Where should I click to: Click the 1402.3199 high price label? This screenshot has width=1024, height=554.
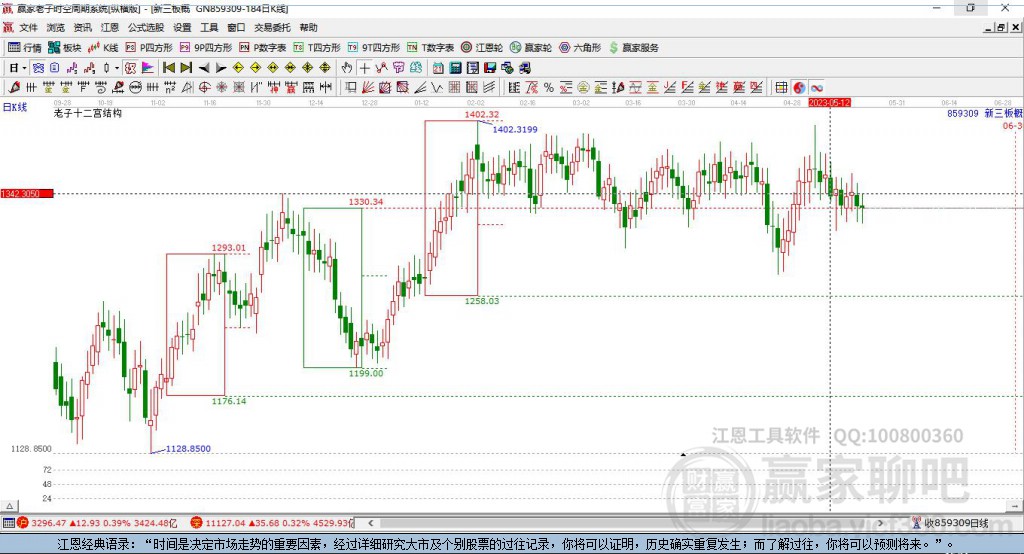(515, 129)
